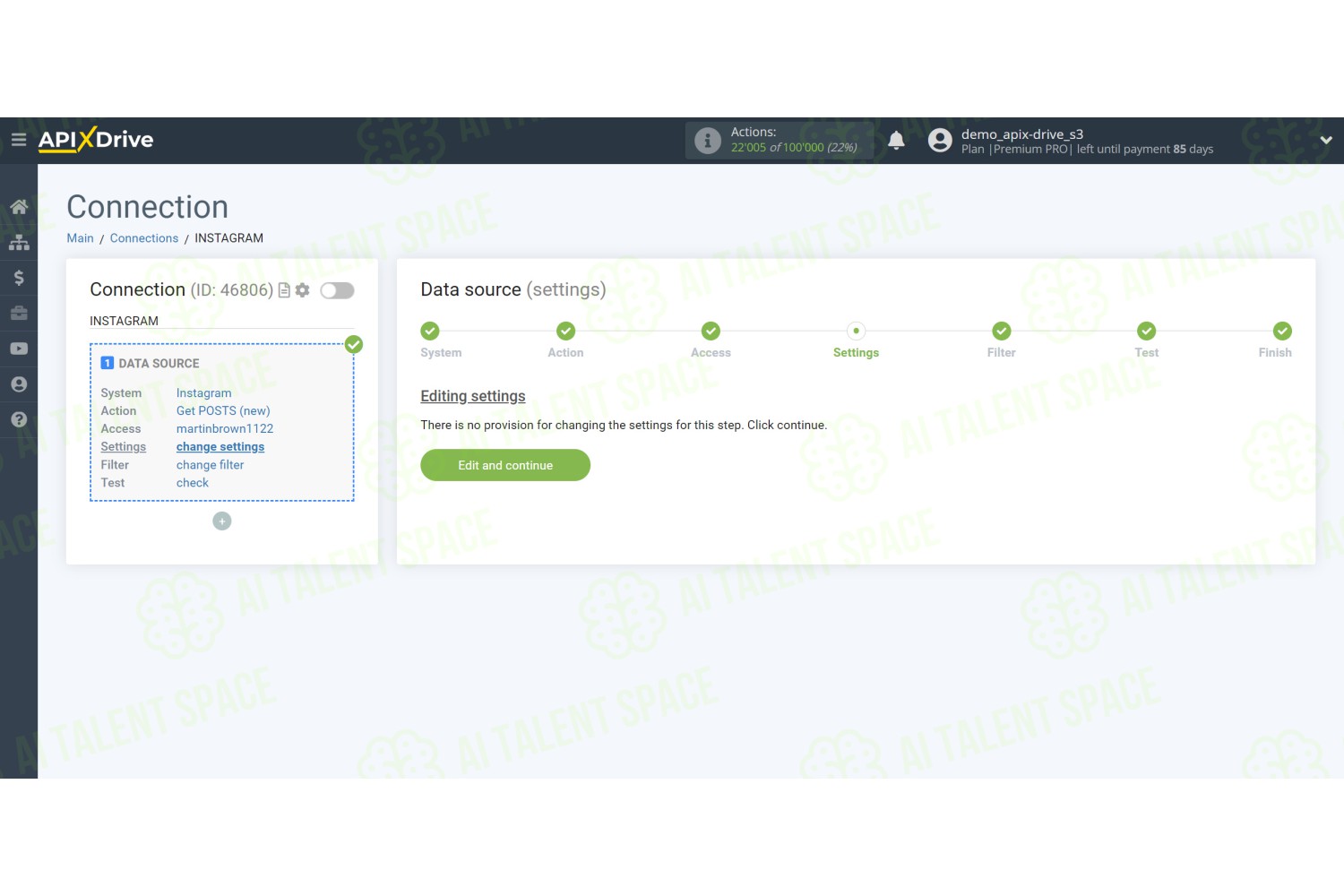Click the DATA SOURCE block header
The height and width of the screenshot is (896, 1344).
(x=151, y=364)
